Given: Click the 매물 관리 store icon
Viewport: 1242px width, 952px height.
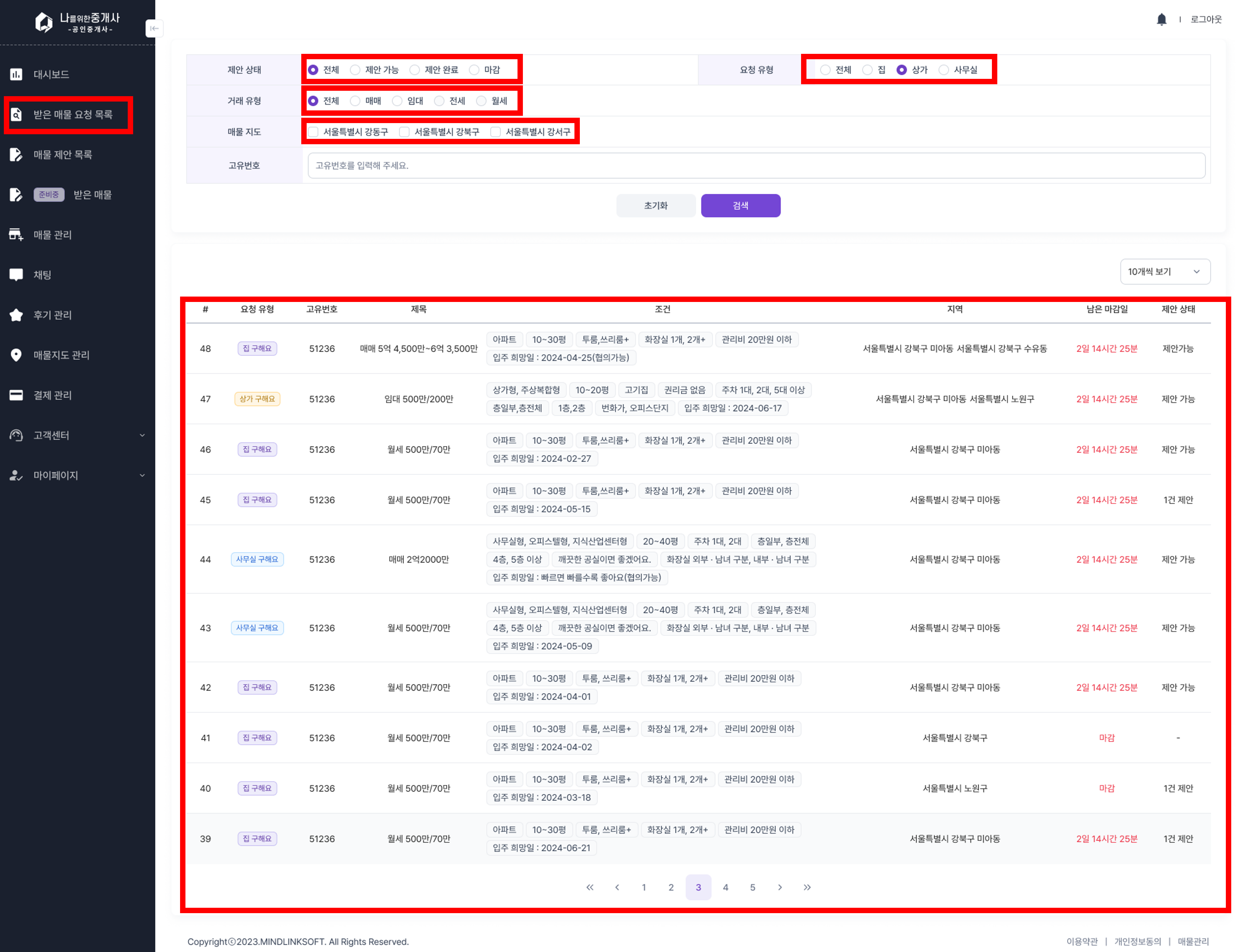Looking at the screenshot, I should point(17,235).
